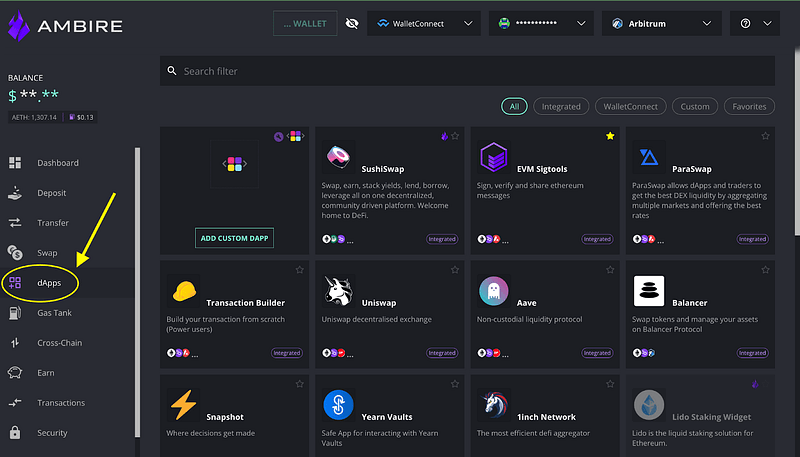
Task: Show Uniswap supported networks ellipsis
Action: (x=350, y=354)
